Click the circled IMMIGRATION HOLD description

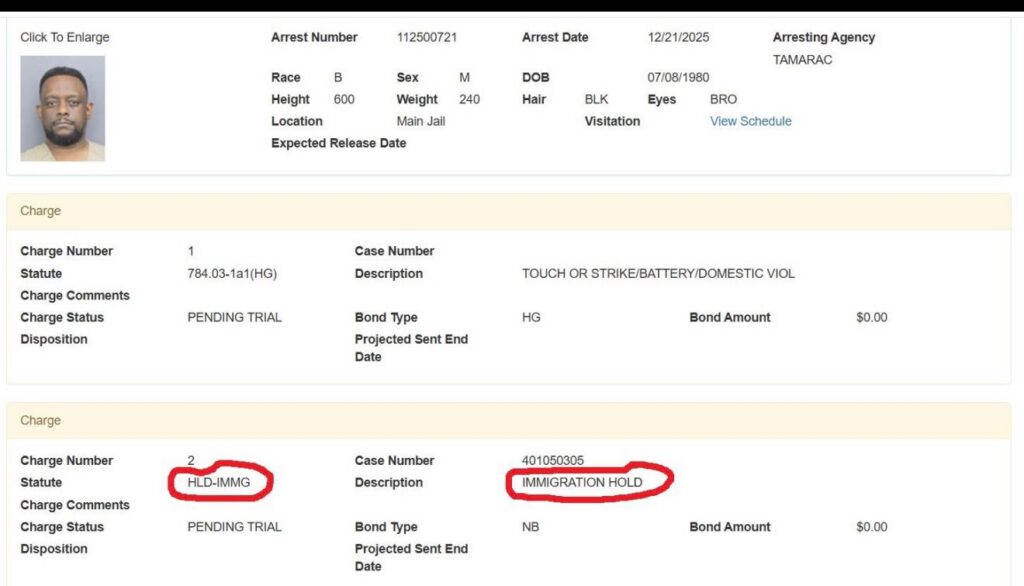coord(582,483)
